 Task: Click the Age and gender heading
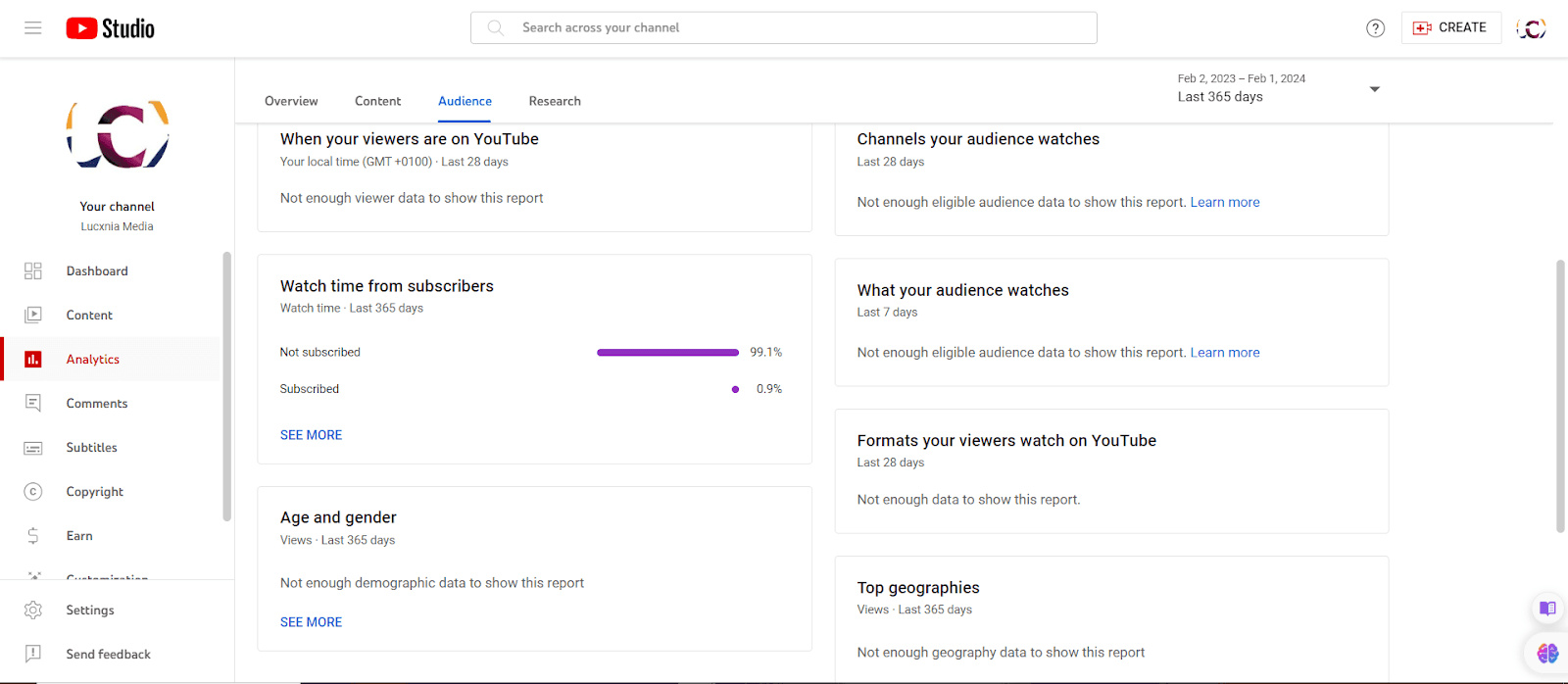pyautogui.click(x=338, y=517)
